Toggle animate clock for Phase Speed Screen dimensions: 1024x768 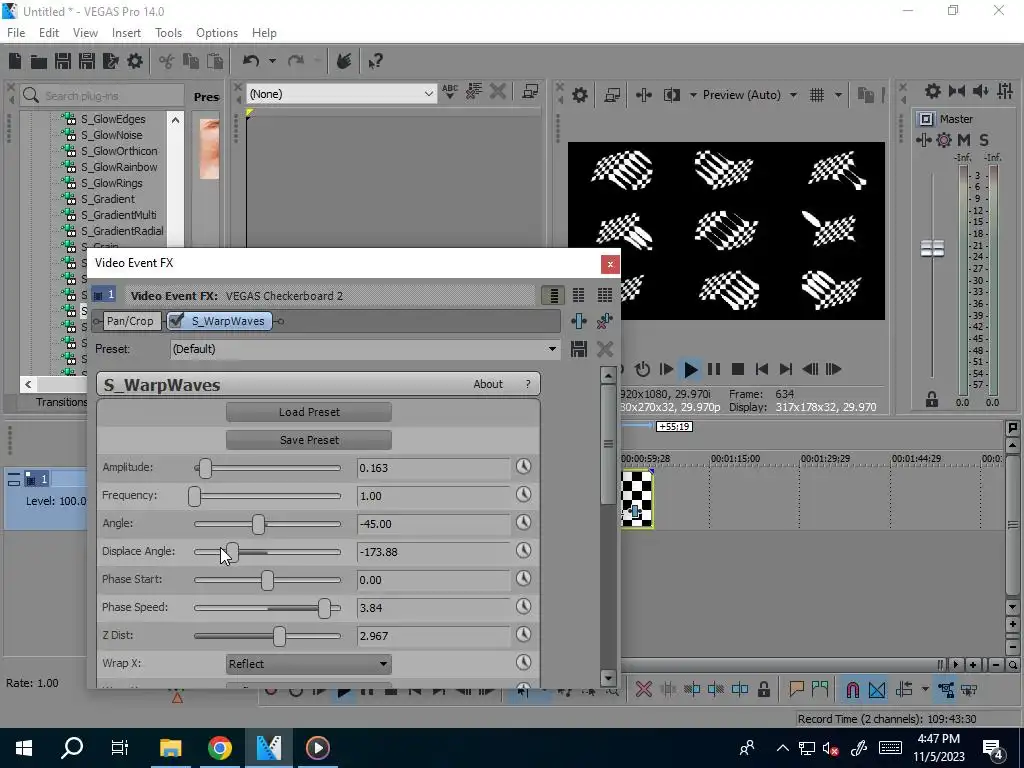coord(523,607)
